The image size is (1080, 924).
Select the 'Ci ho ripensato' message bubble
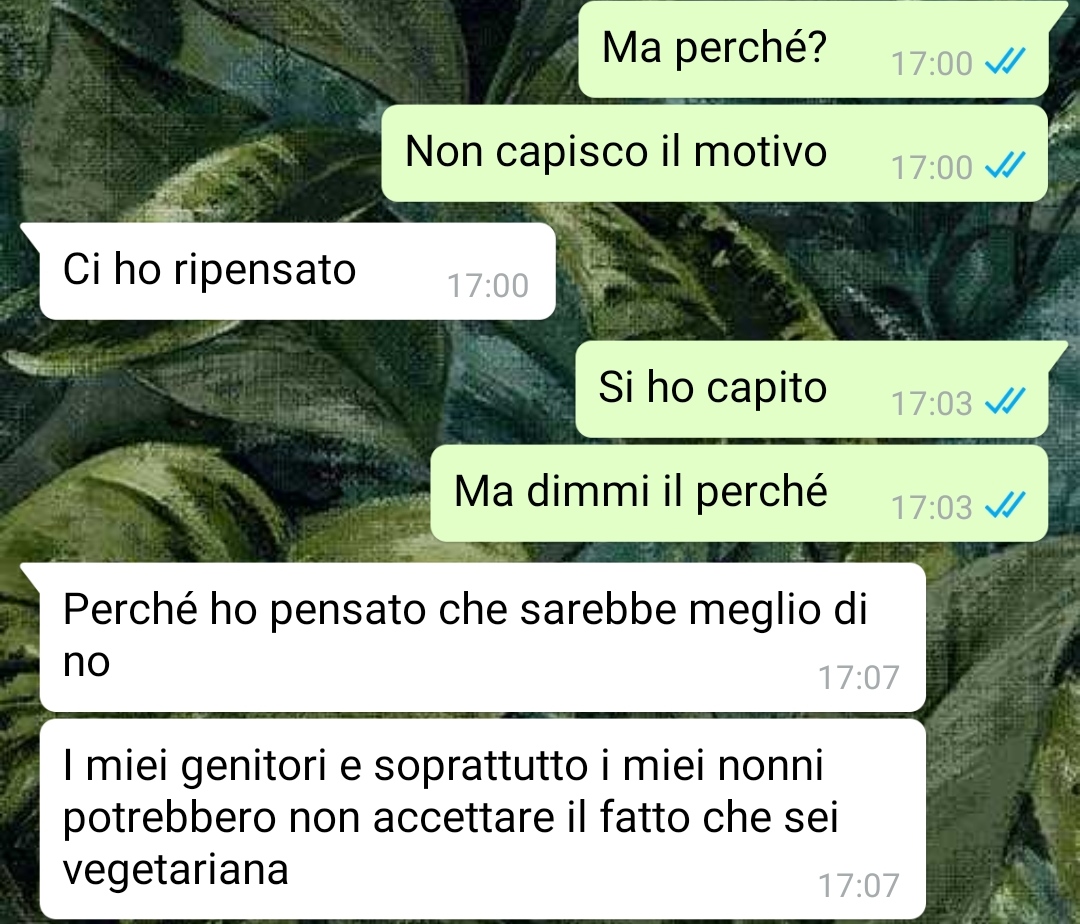coord(298,271)
